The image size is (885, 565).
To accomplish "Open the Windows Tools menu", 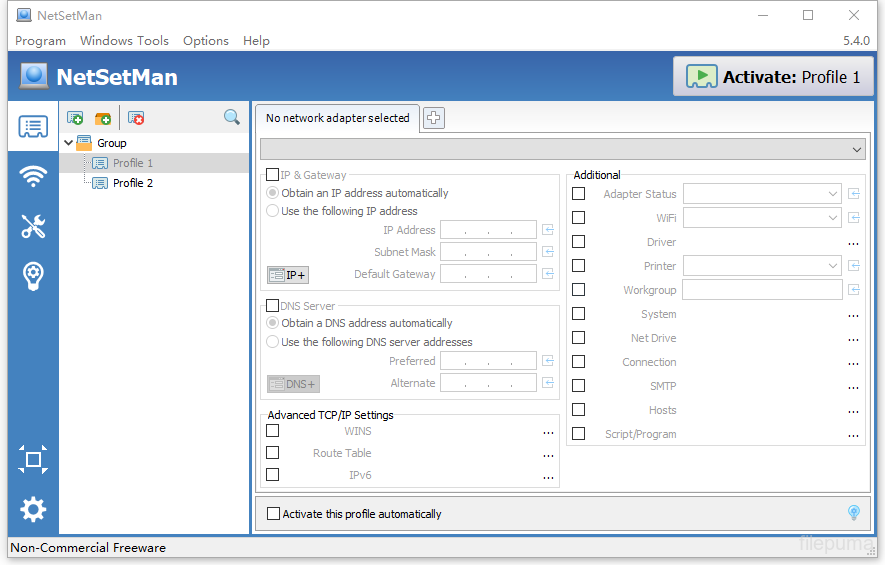I will click(124, 41).
